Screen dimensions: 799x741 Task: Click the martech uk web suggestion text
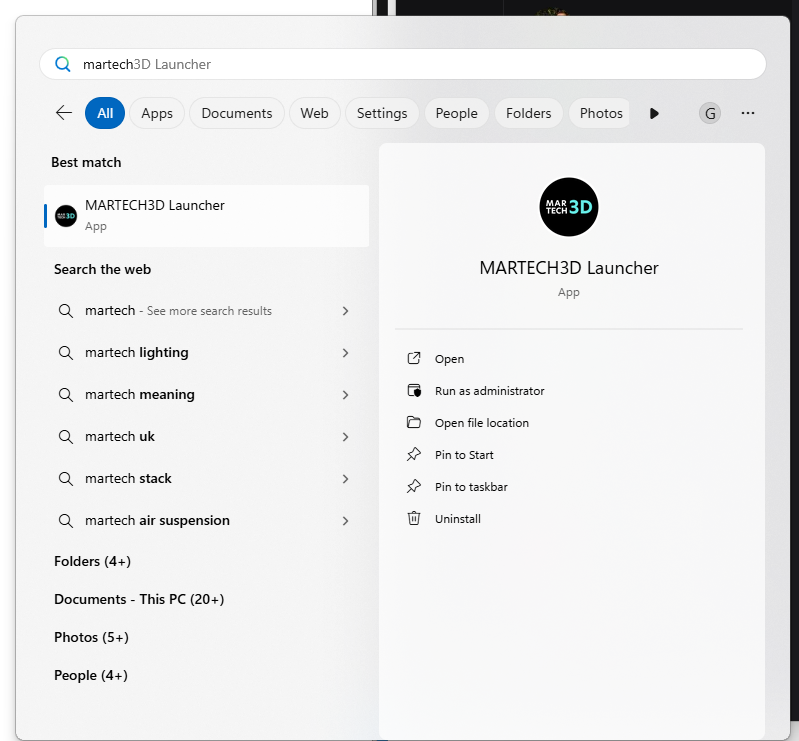pyautogui.click(x=120, y=437)
